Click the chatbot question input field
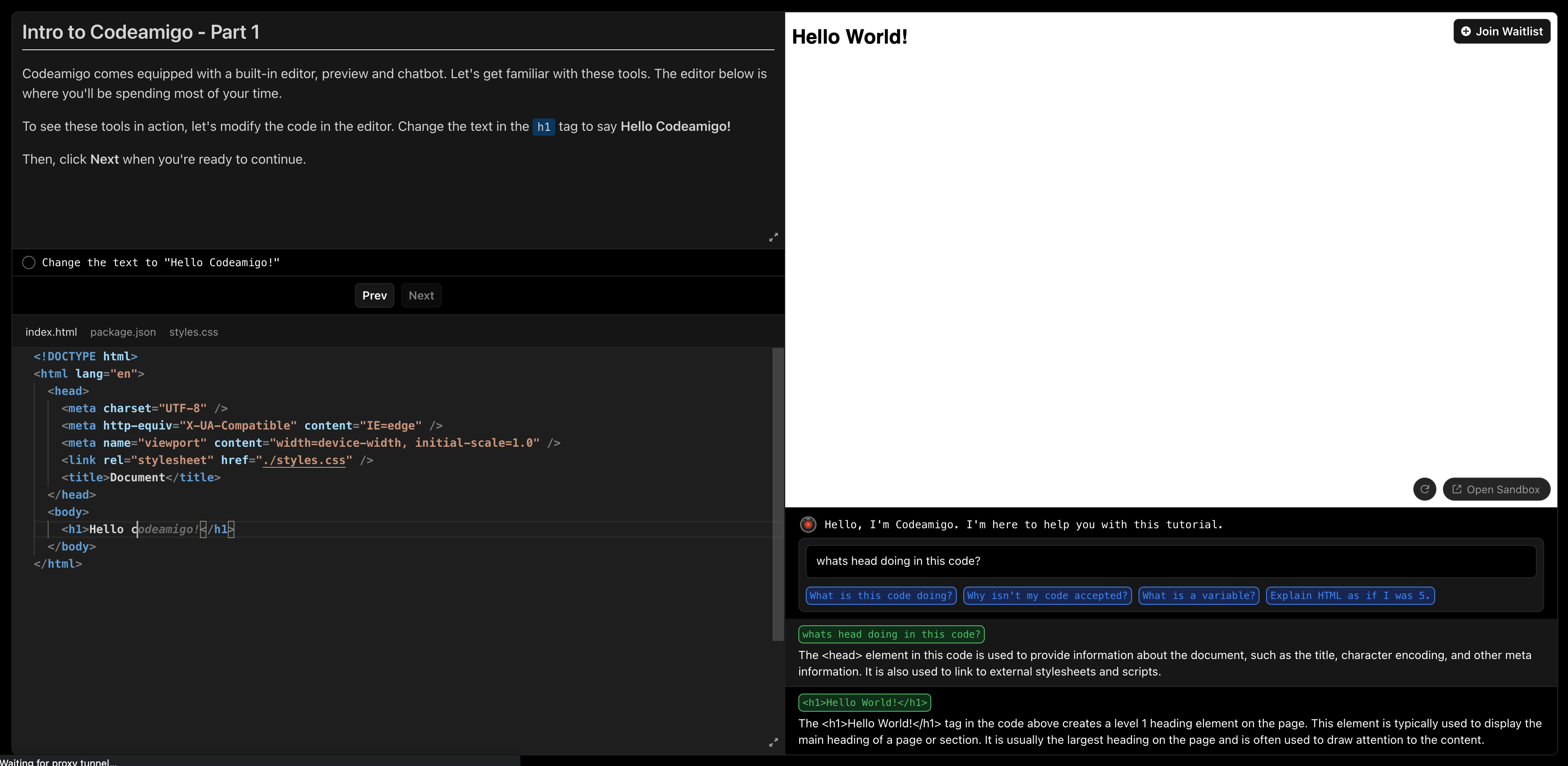Image resolution: width=1568 pixels, height=766 pixels. (1170, 561)
